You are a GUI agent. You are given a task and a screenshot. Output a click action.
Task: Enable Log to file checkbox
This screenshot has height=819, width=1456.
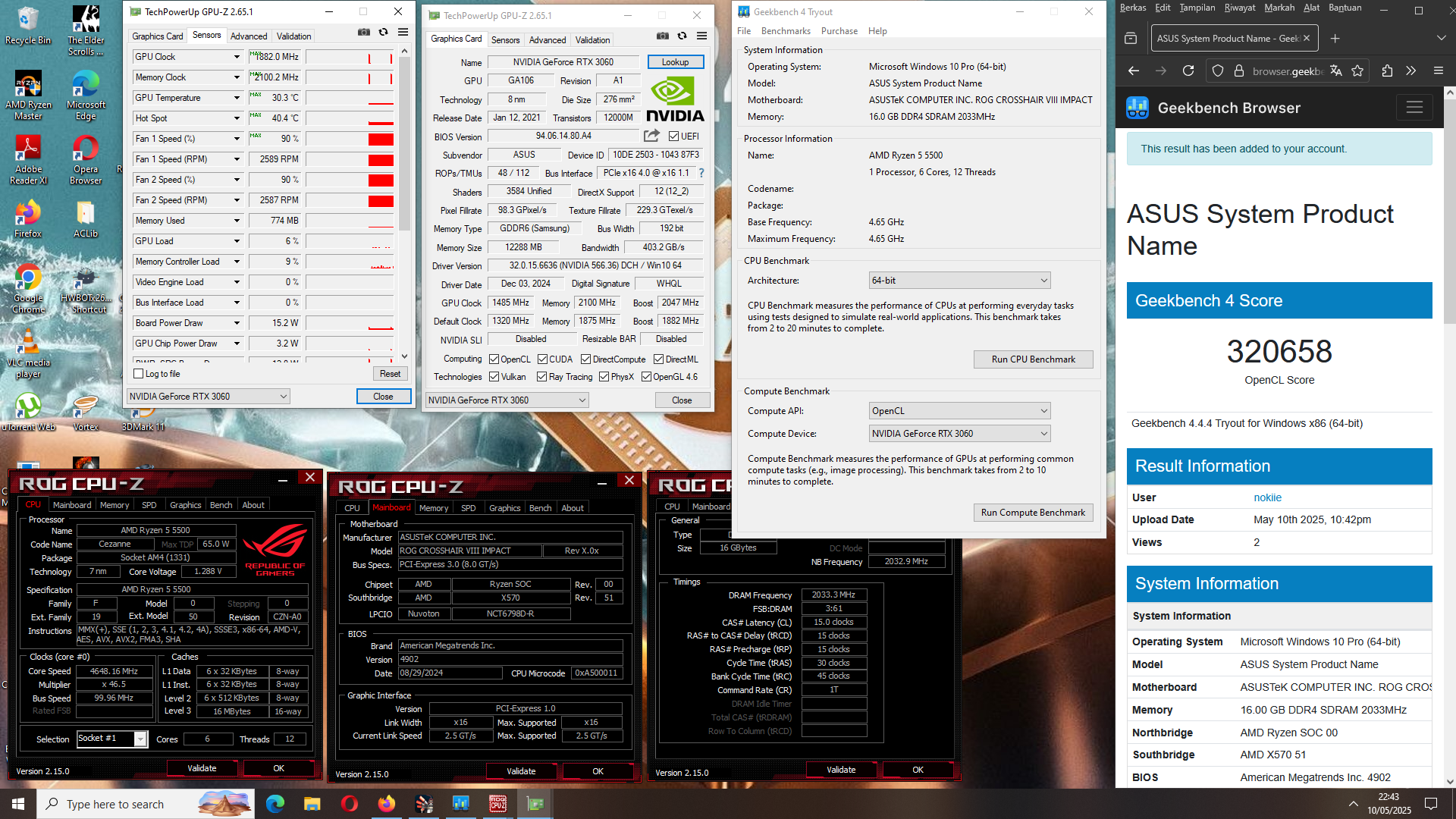(139, 374)
